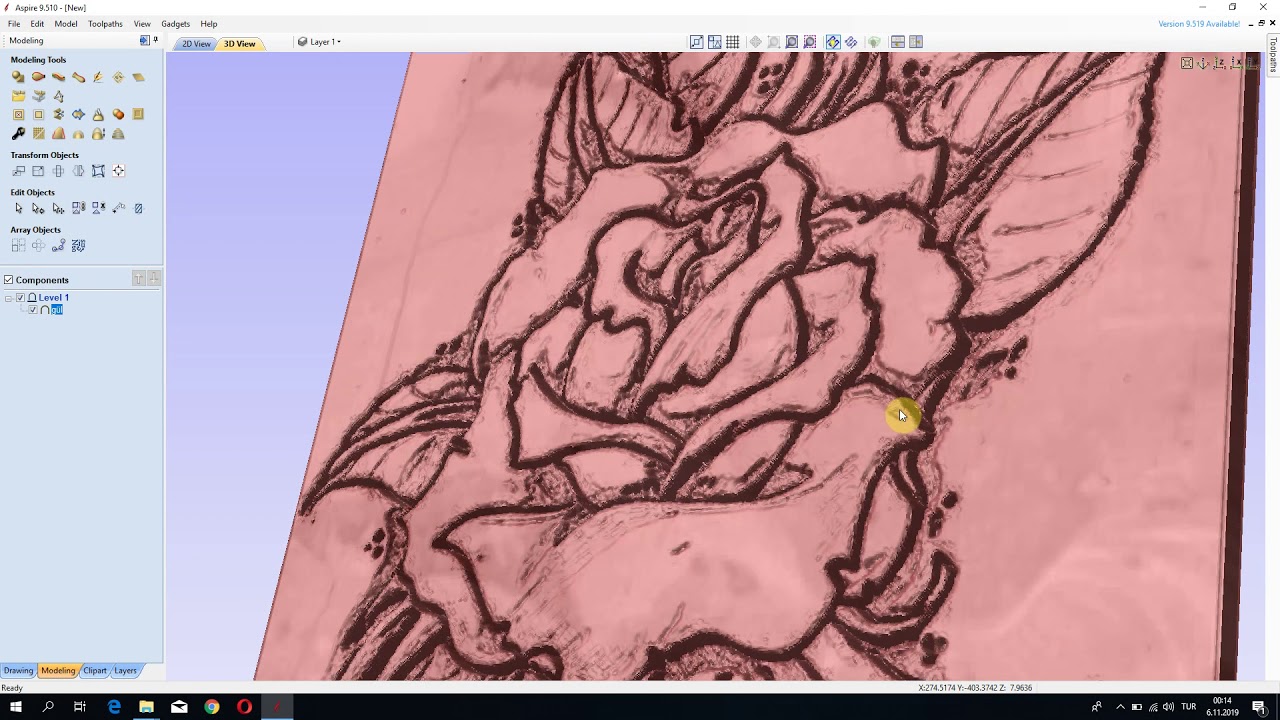This screenshot has height=720, width=1280.
Task: Toggle the Modeling panel pin
Action: click(156, 40)
